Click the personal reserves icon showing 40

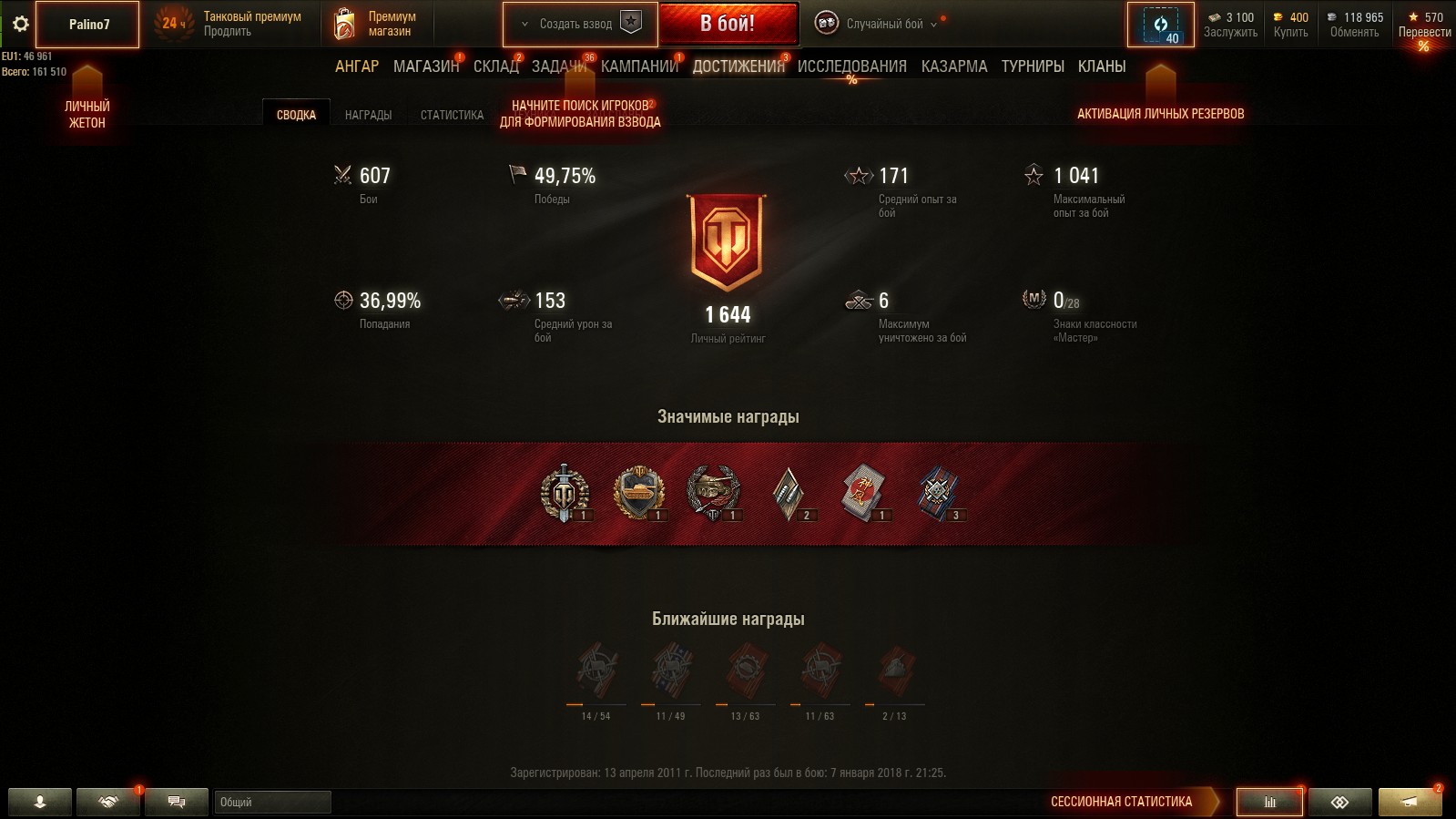pyautogui.click(x=1161, y=25)
